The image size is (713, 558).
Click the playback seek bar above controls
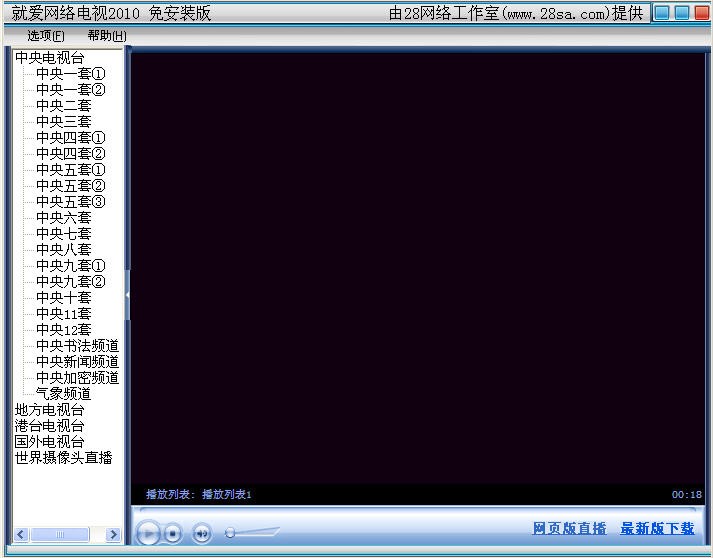click(x=417, y=509)
